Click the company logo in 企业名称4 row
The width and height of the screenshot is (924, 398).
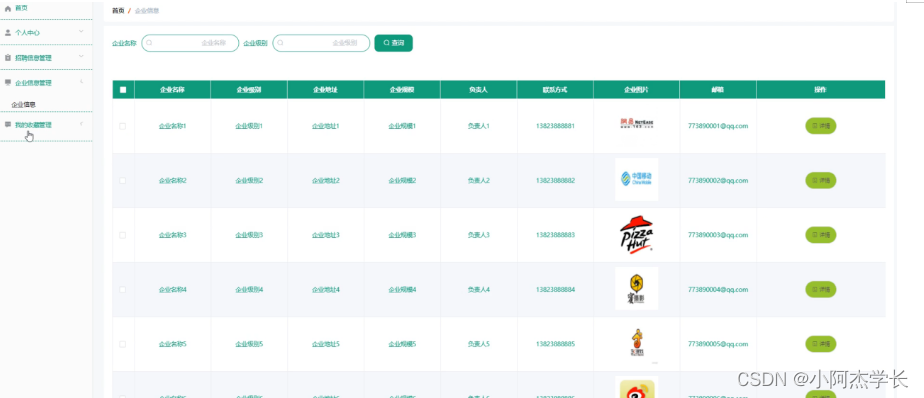coord(636,288)
